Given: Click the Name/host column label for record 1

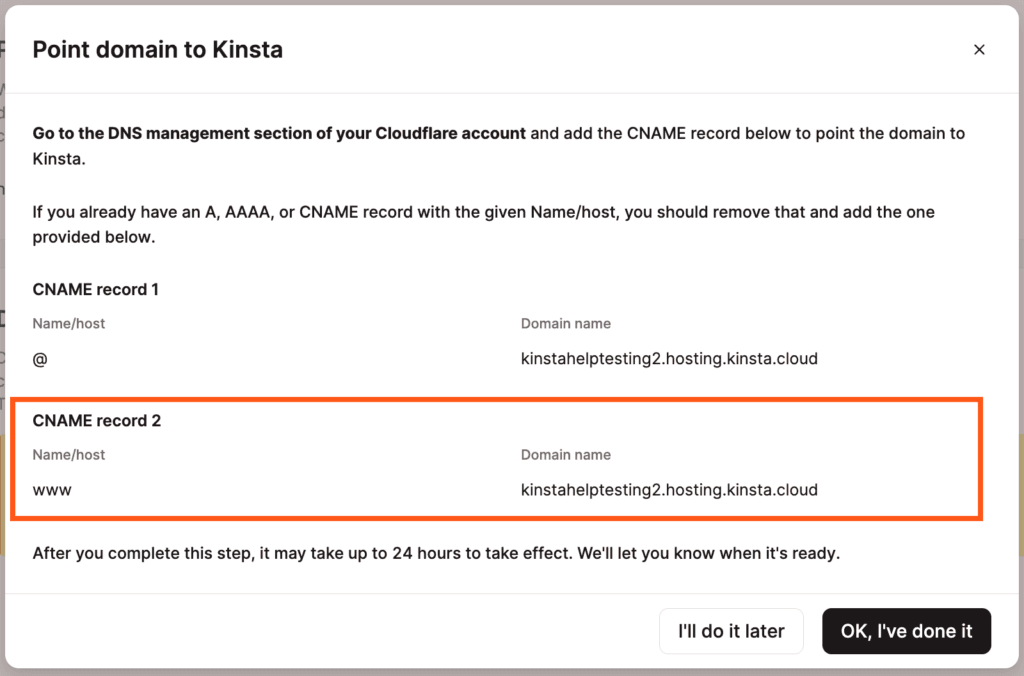Looking at the screenshot, I should [x=68, y=323].
